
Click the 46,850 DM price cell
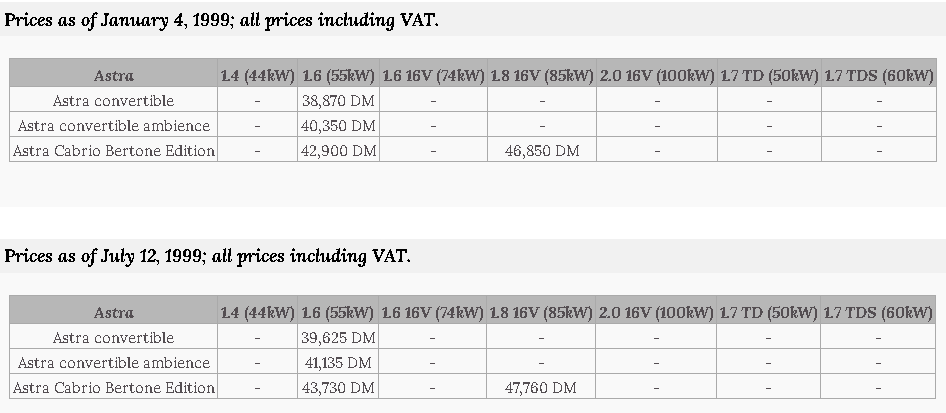click(542, 150)
